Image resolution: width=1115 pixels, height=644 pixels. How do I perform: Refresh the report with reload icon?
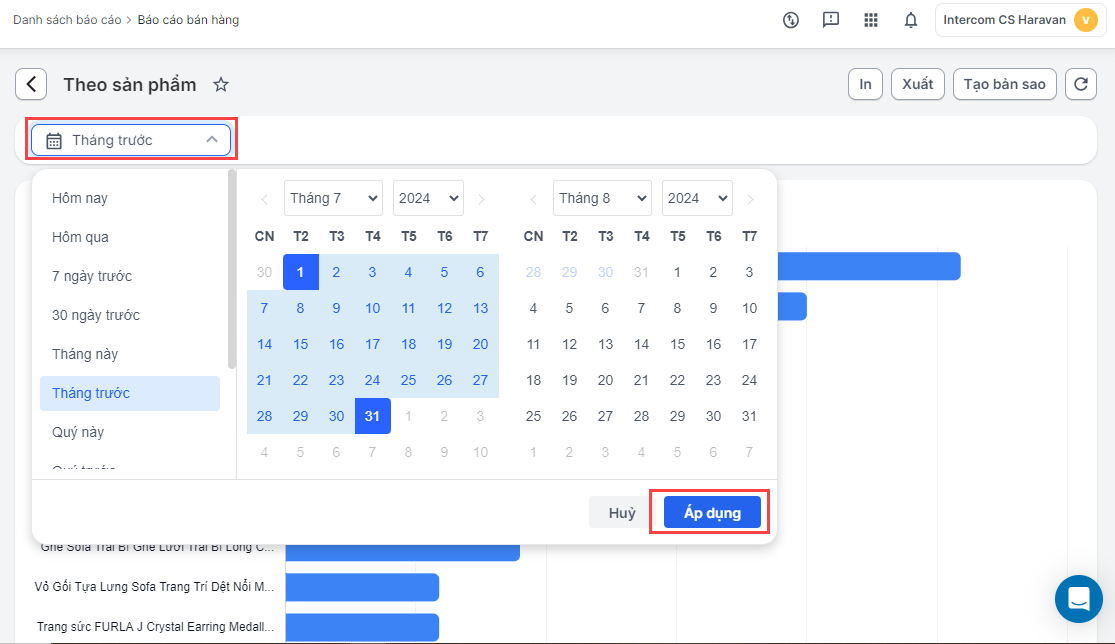click(x=1080, y=85)
